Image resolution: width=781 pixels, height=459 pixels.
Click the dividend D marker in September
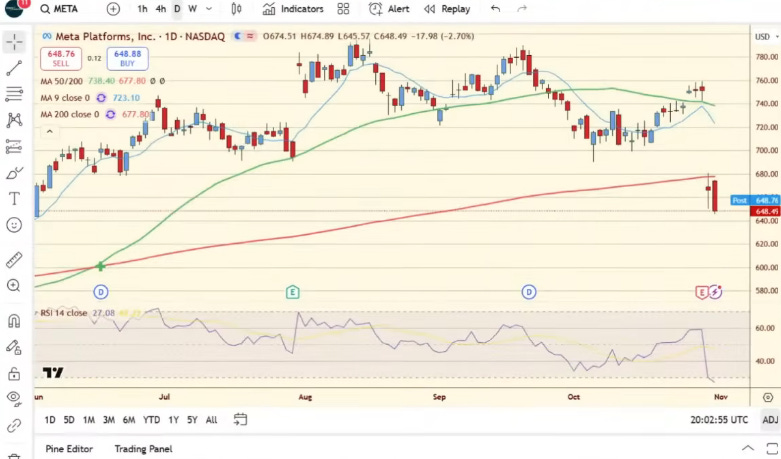point(529,292)
